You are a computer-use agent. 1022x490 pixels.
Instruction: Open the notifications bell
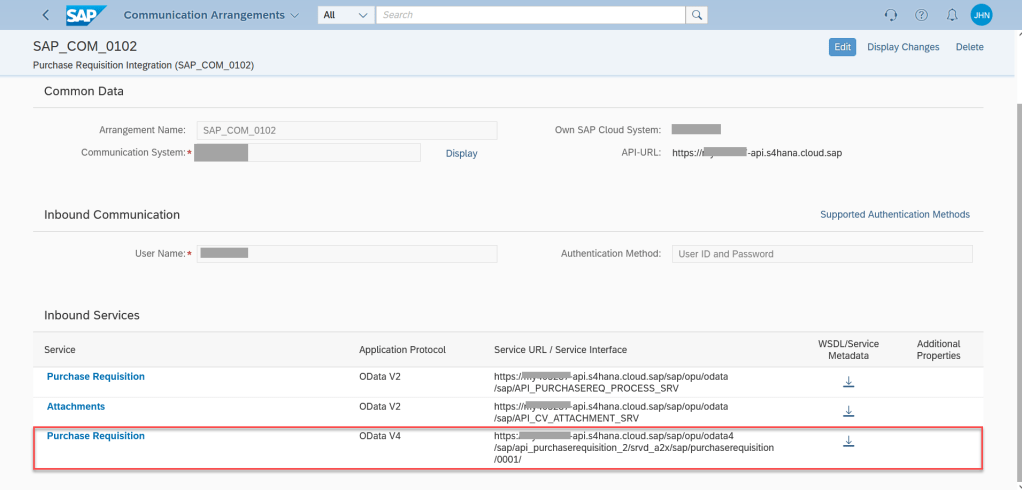[951, 15]
